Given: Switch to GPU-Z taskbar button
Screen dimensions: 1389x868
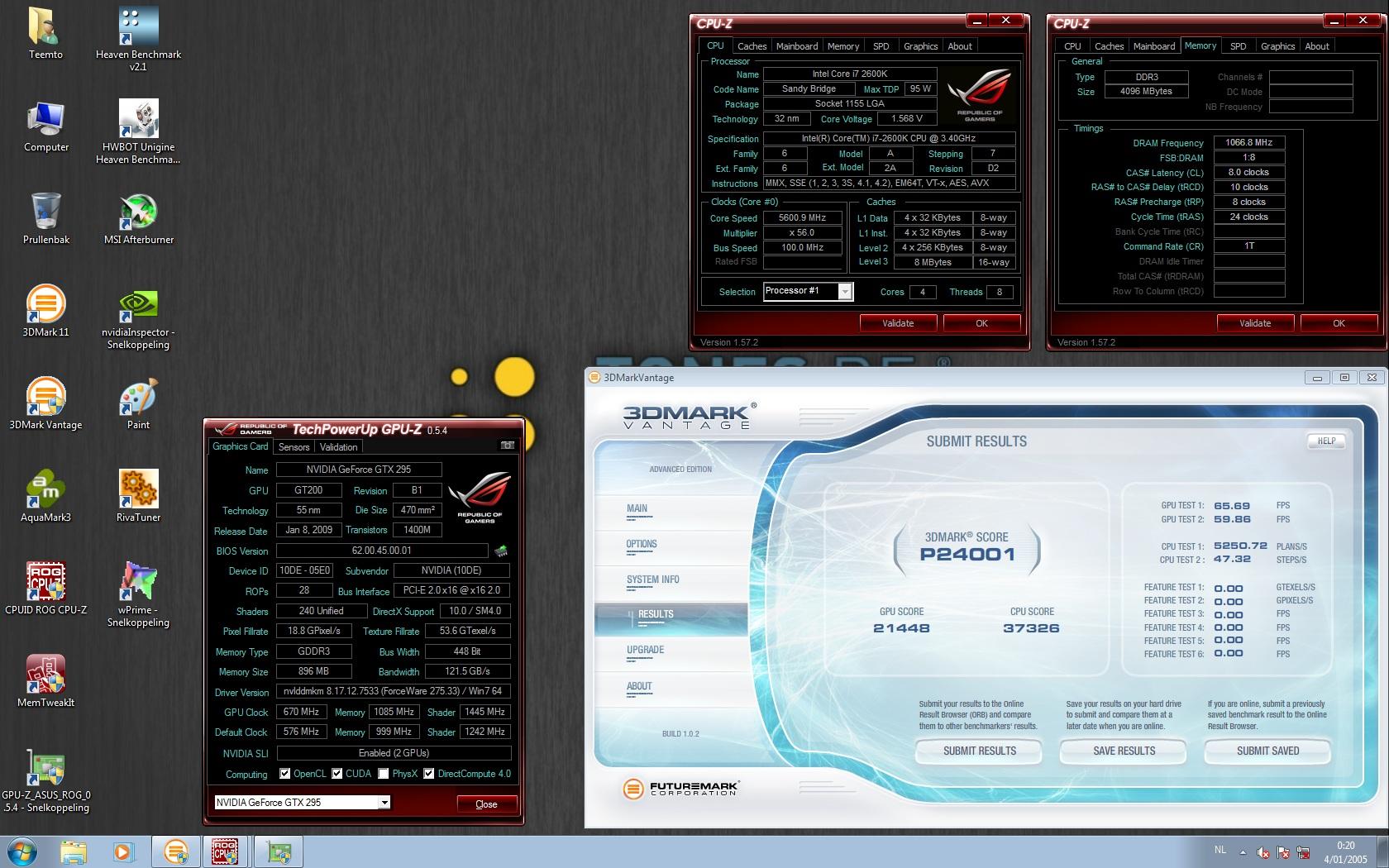Looking at the screenshot, I should coord(279,851).
